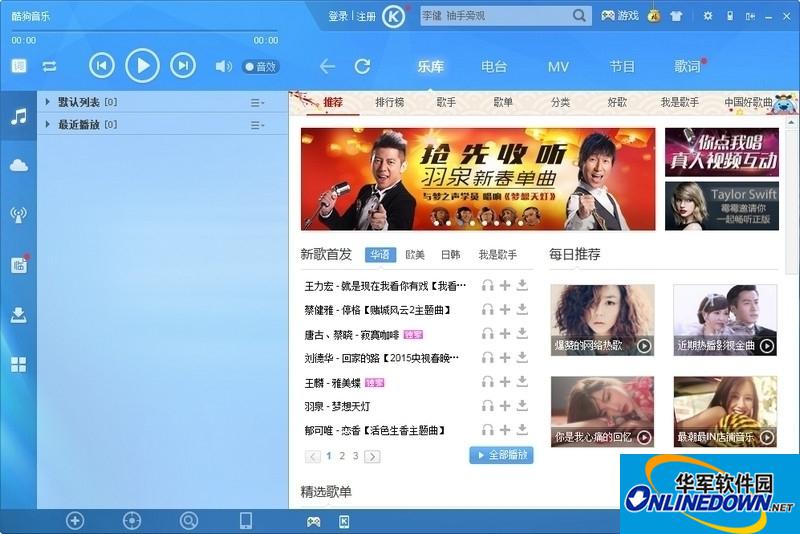Screen dimensions: 800x534
Task: Click the 全部播放 play all button
Action: (501, 456)
